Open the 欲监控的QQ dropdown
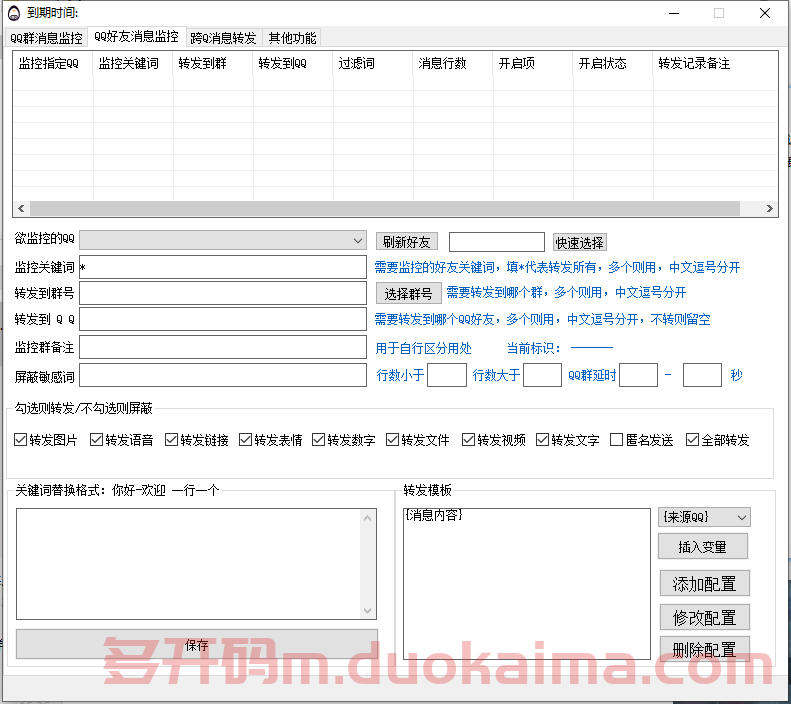Image resolution: width=791 pixels, height=704 pixels. click(358, 241)
